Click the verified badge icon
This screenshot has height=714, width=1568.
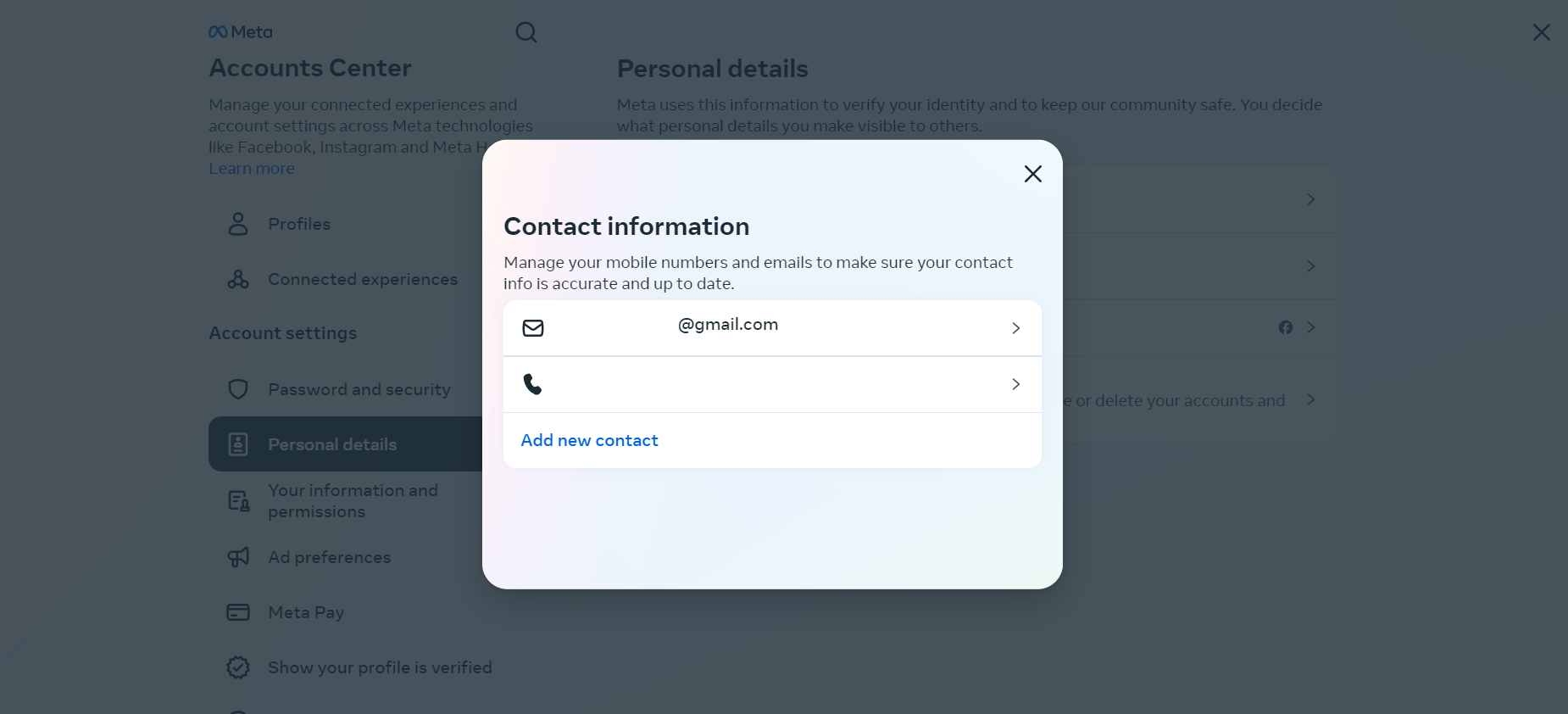point(238,667)
